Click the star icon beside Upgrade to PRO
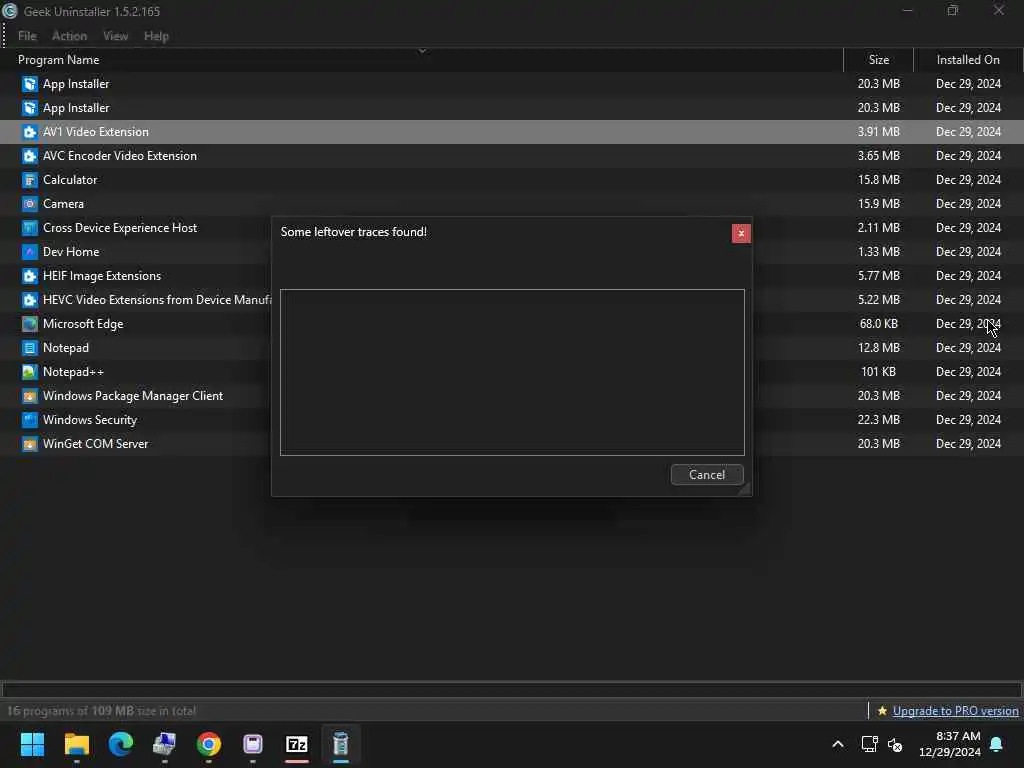Viewport: 1024px width, 768px height. point(882,711)
